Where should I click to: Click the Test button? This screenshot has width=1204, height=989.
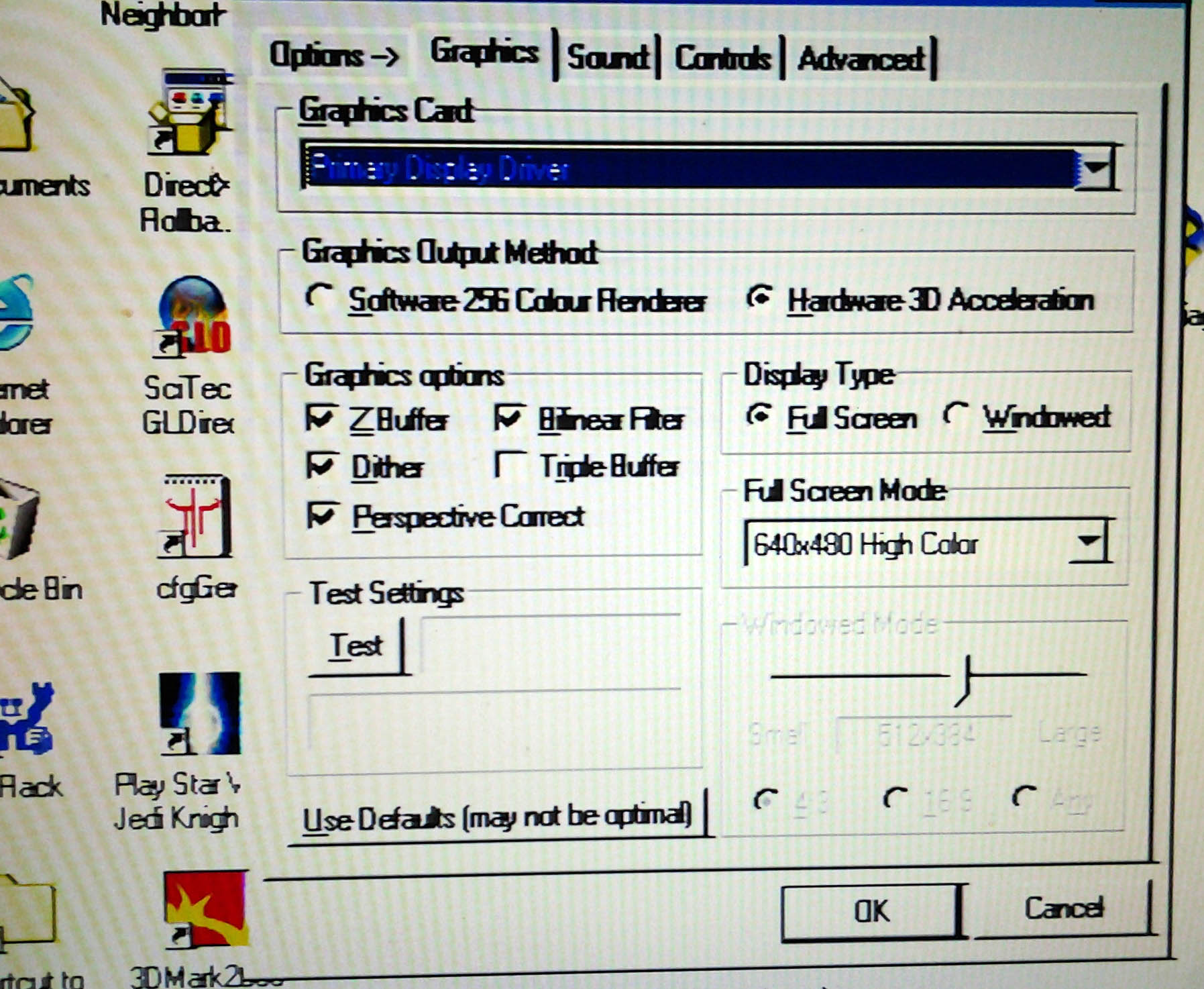point(356,645)
